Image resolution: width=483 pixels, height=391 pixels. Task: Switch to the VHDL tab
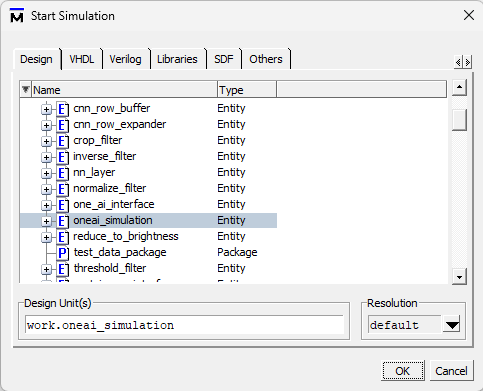82,59
